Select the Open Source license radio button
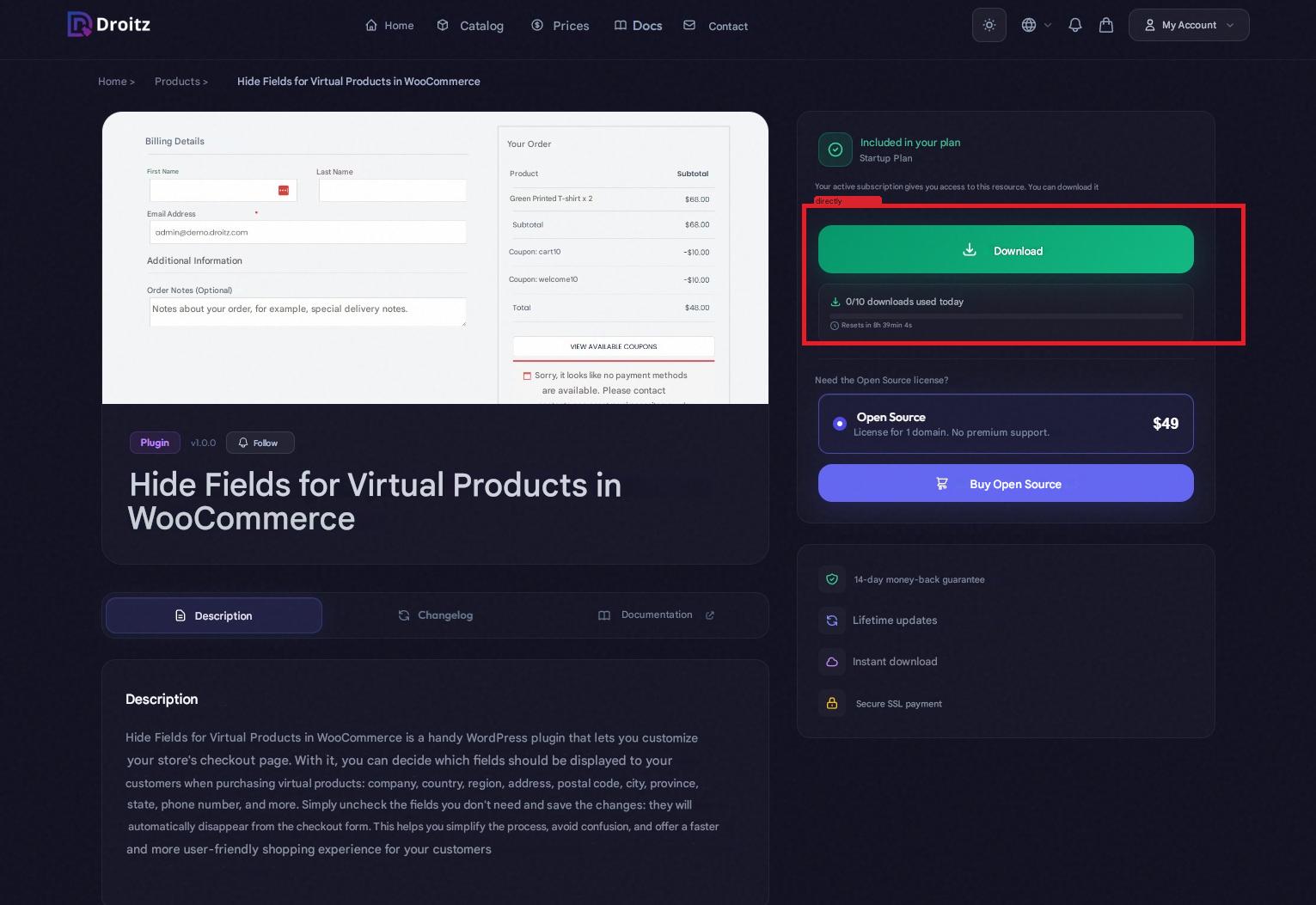 click(x=840, y=424)
